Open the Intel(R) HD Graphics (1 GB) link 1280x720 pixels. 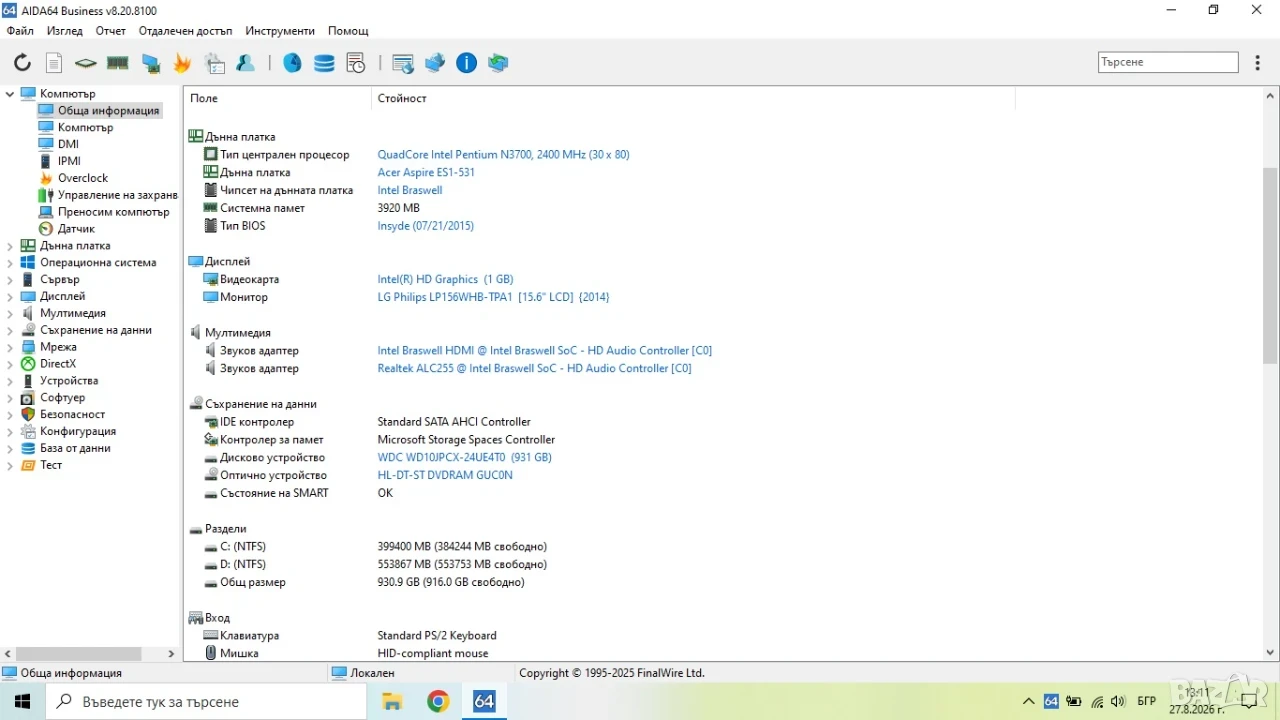point(445,280)
